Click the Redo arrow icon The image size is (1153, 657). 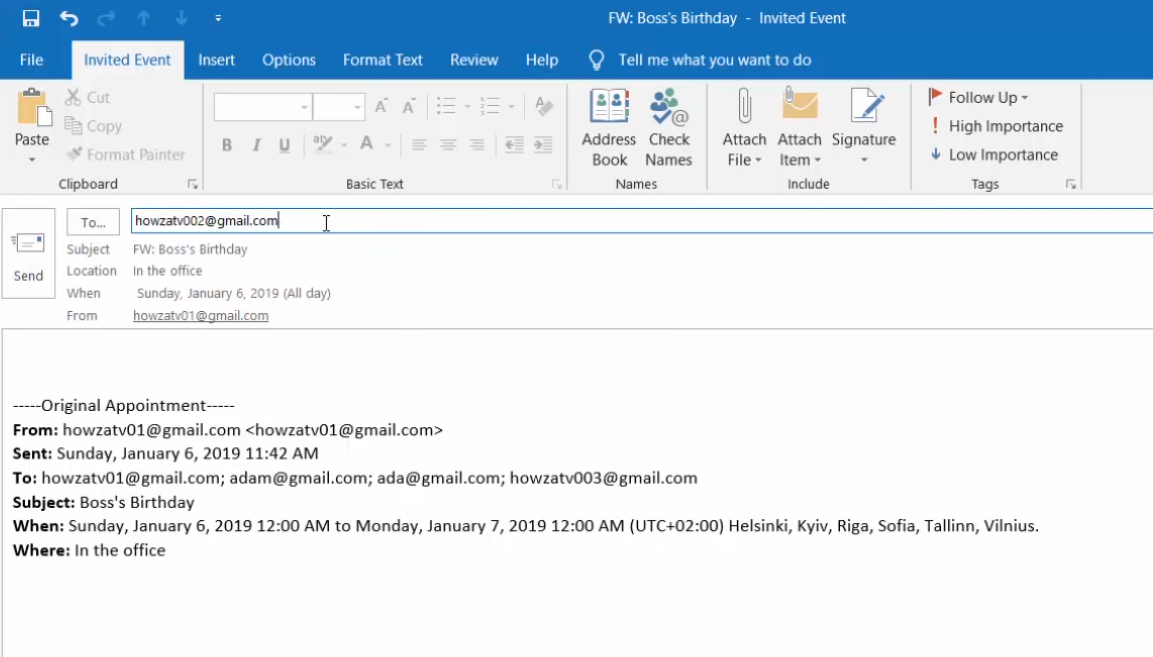click(106, 18)
